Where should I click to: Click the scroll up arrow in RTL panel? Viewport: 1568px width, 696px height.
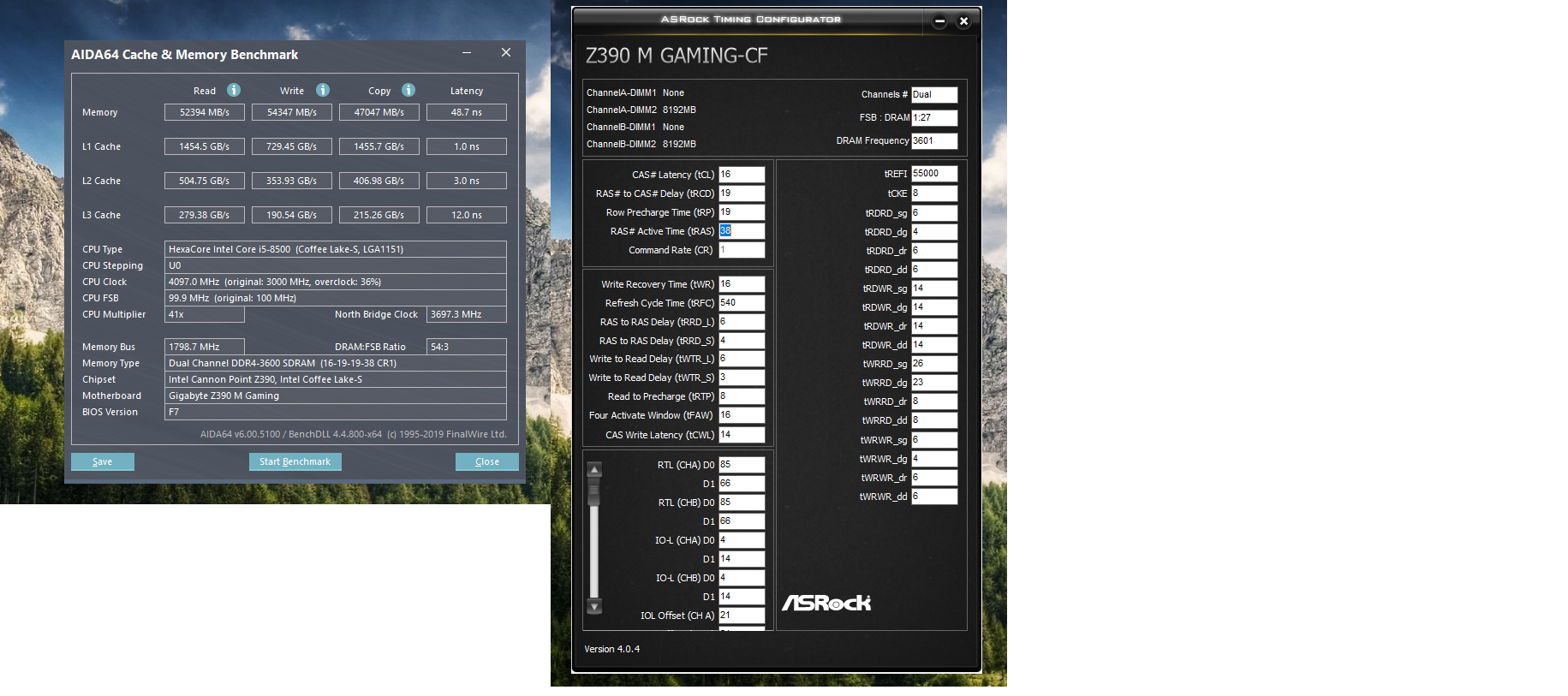coord(594,469)
